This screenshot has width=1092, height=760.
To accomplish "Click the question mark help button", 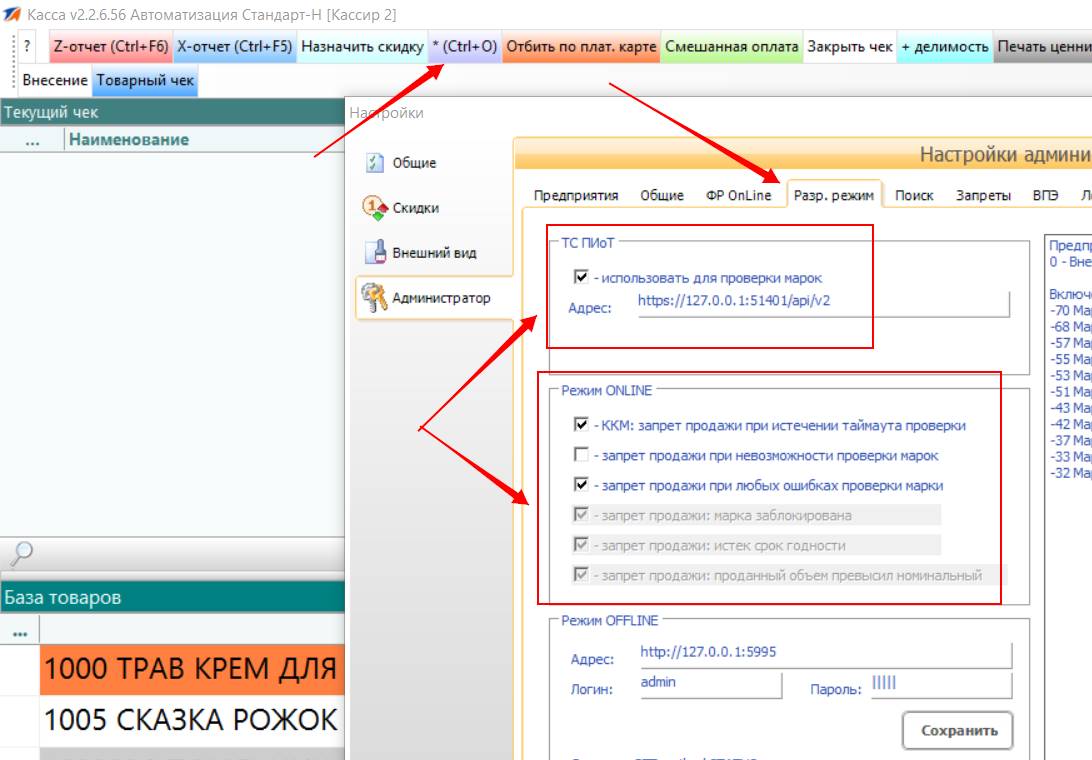I will (x=26, y=47).
